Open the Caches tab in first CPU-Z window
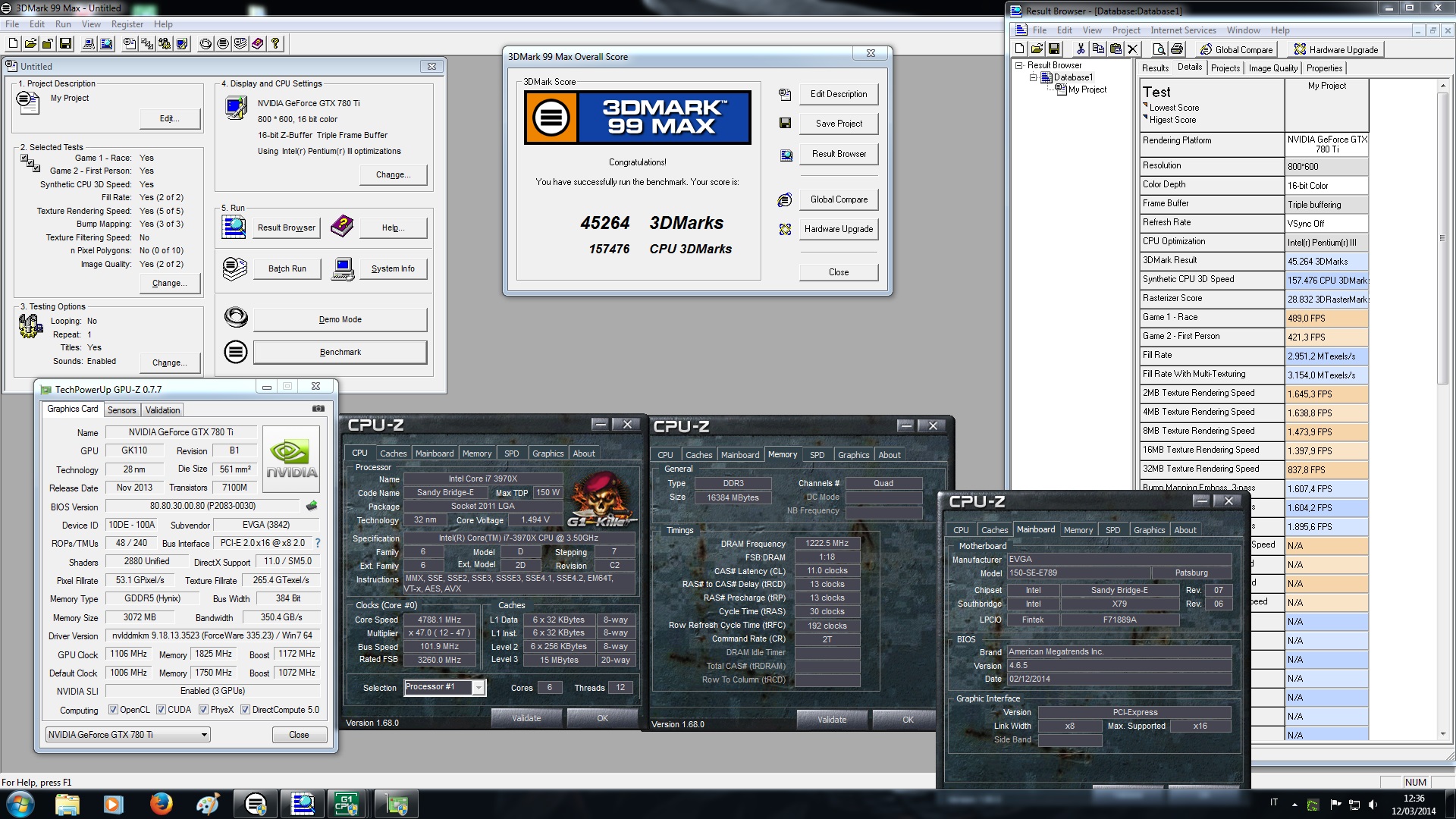The image size is (1456, 819). click(x=393, y=453)
